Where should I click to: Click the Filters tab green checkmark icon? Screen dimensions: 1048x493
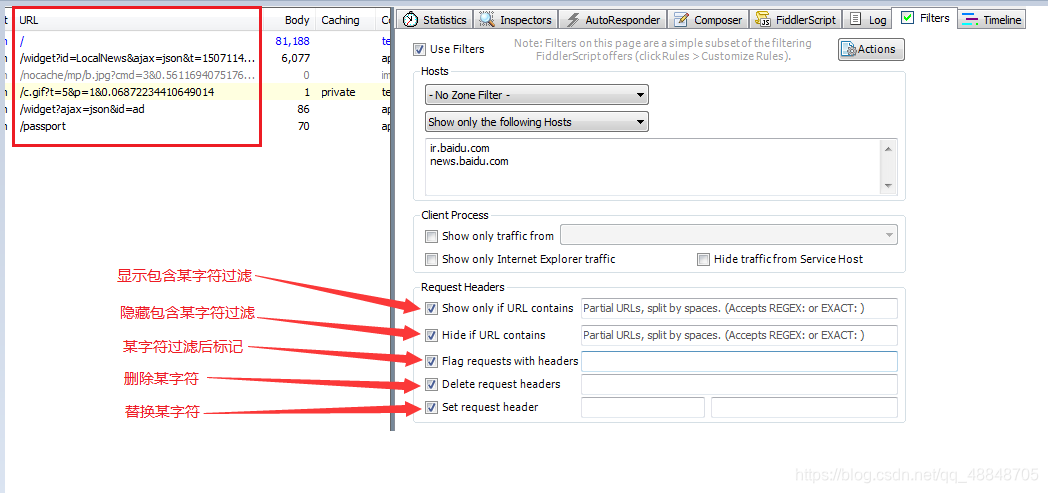coord(907,18)
